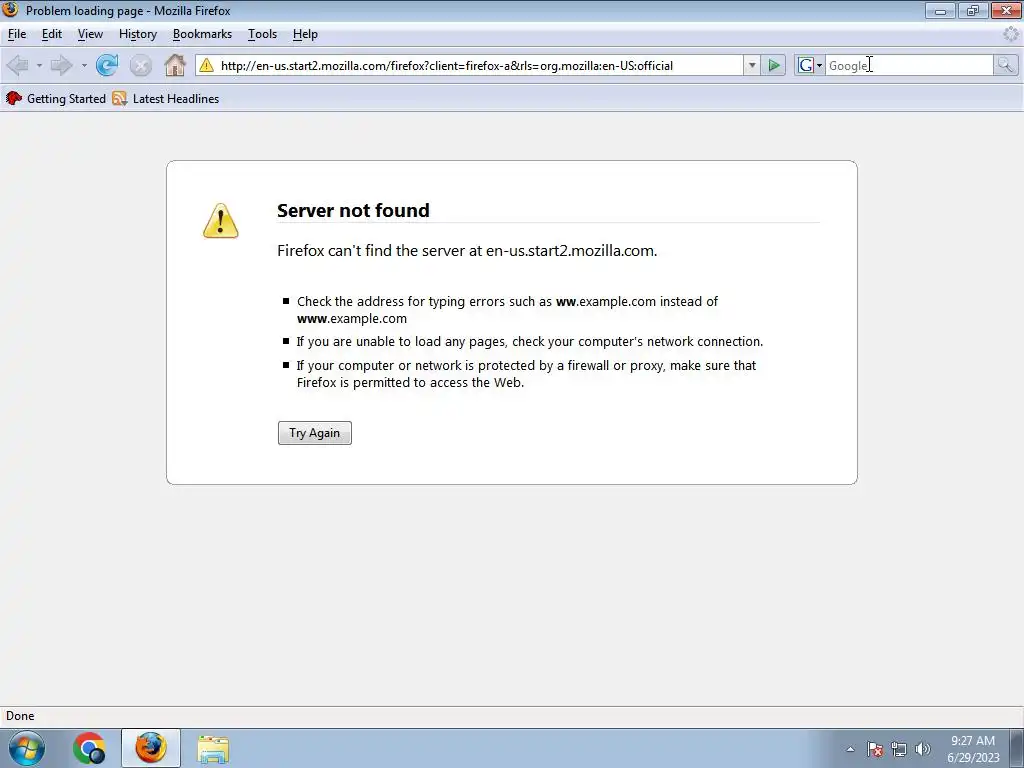Click the network tray icon
This screenshot has width=1024, height=768.
click(x=899, y=749)
